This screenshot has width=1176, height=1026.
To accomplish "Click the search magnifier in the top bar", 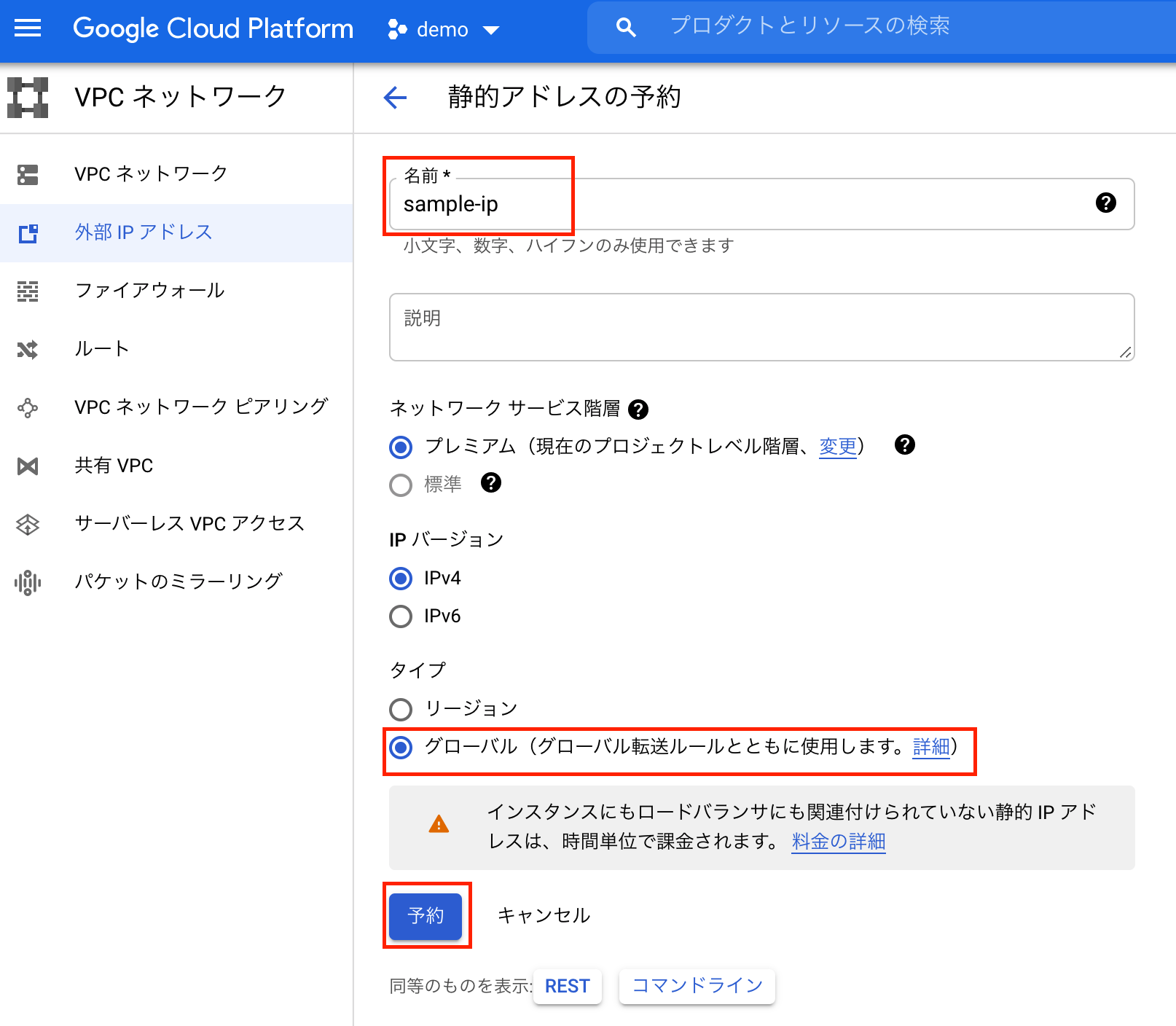I will [x=625, y=26].
